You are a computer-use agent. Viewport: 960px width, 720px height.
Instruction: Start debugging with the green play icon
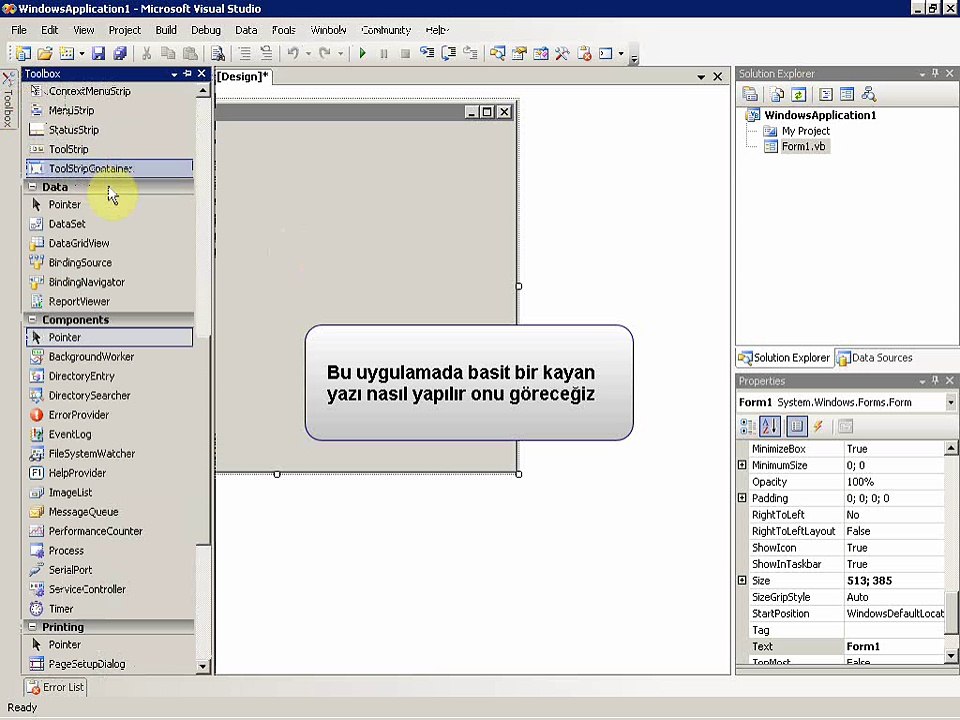click(362, 53)
